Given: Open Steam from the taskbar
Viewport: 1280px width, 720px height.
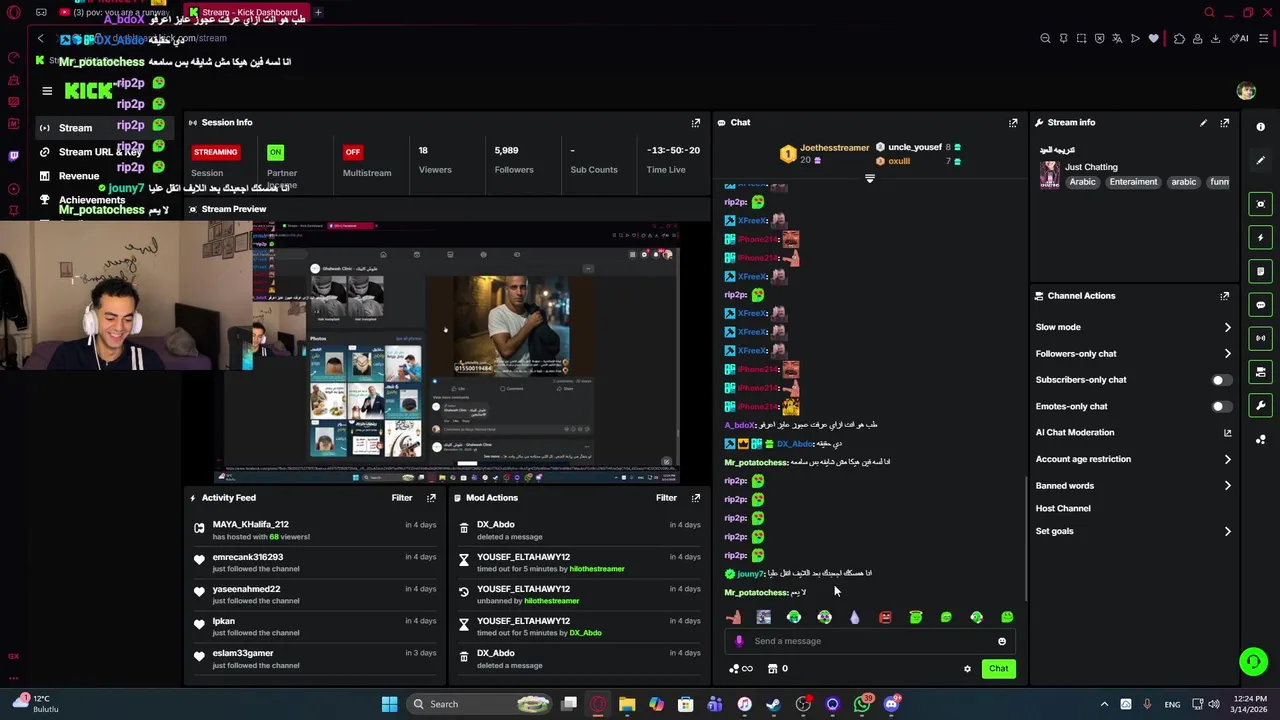Looking at the screenshot, I should click(x=774, y=705).
